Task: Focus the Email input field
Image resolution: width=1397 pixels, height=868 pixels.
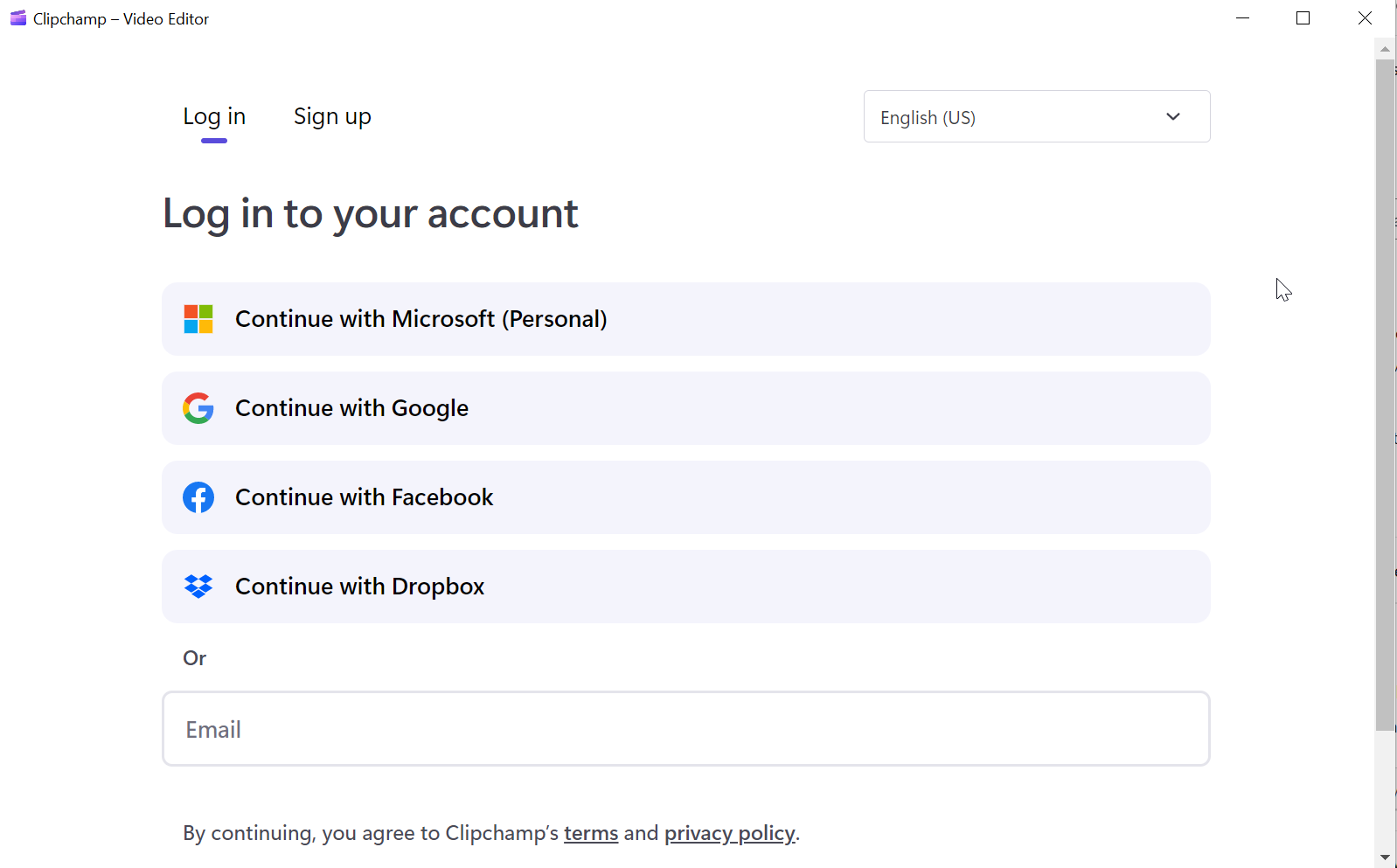Action: coord(685,729)
